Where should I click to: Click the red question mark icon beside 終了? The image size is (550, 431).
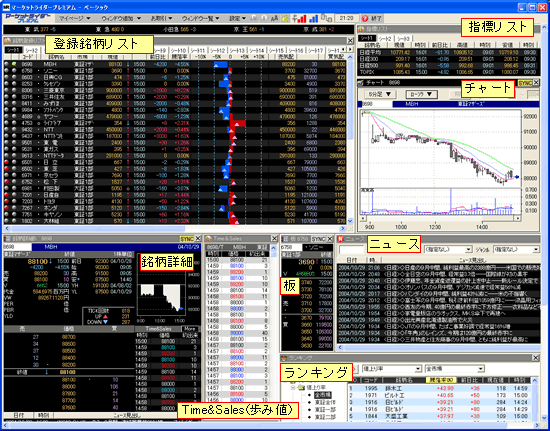tap(365, 18)
